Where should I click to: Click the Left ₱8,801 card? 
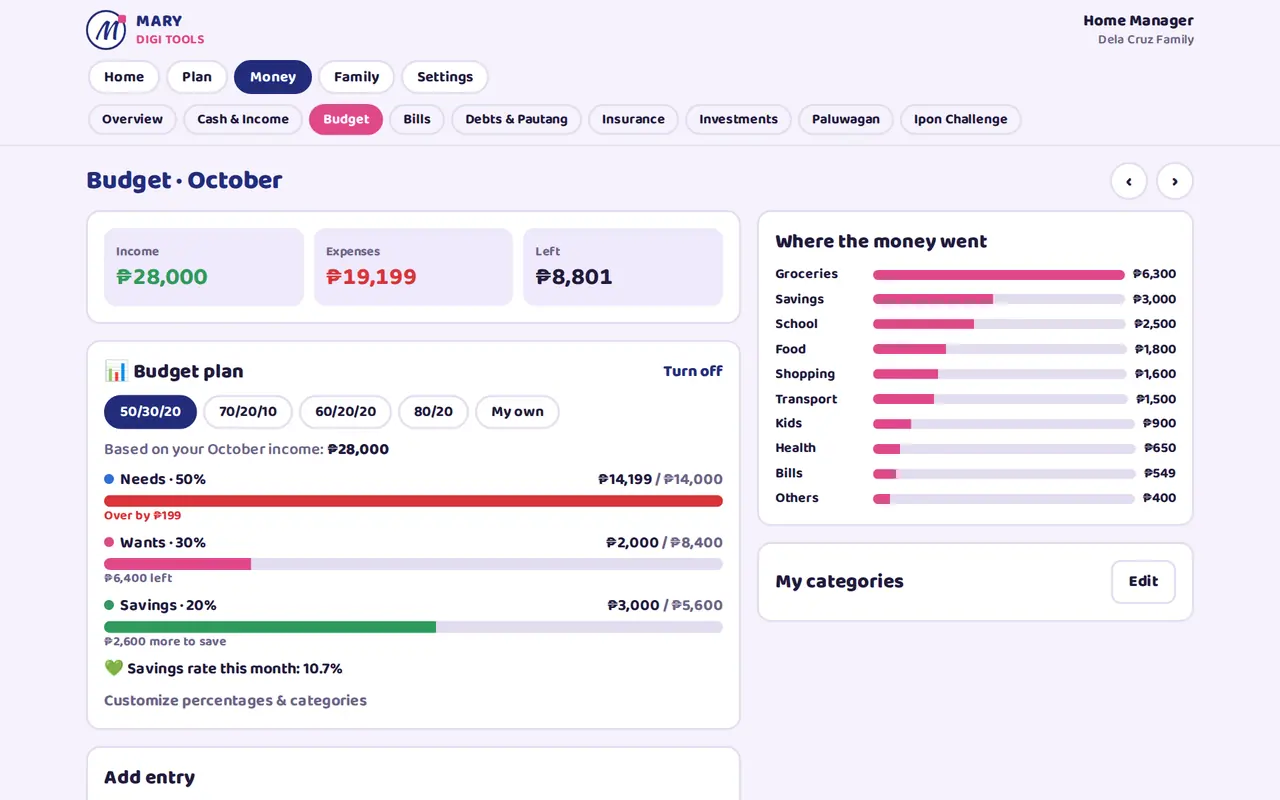pyautogui.click(x=623, y=267)
